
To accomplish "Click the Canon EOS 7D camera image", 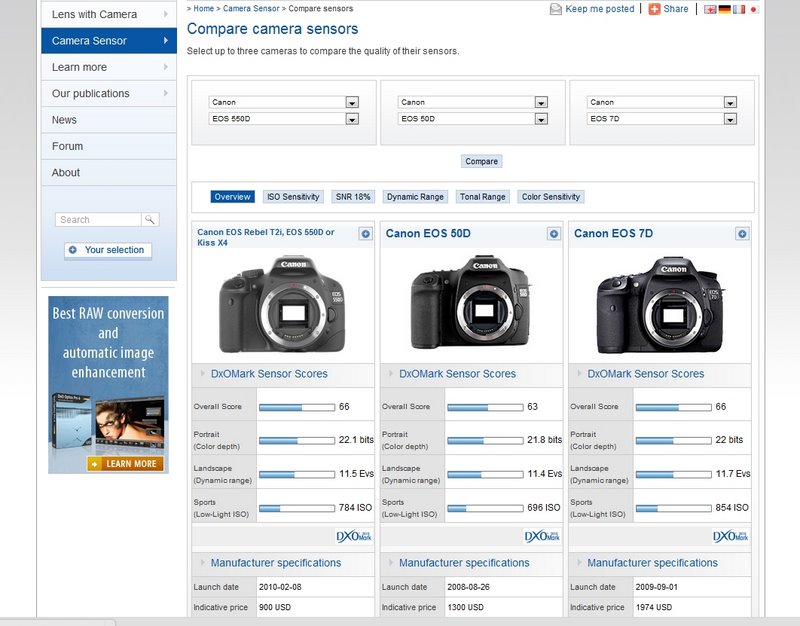I will 659,303.
